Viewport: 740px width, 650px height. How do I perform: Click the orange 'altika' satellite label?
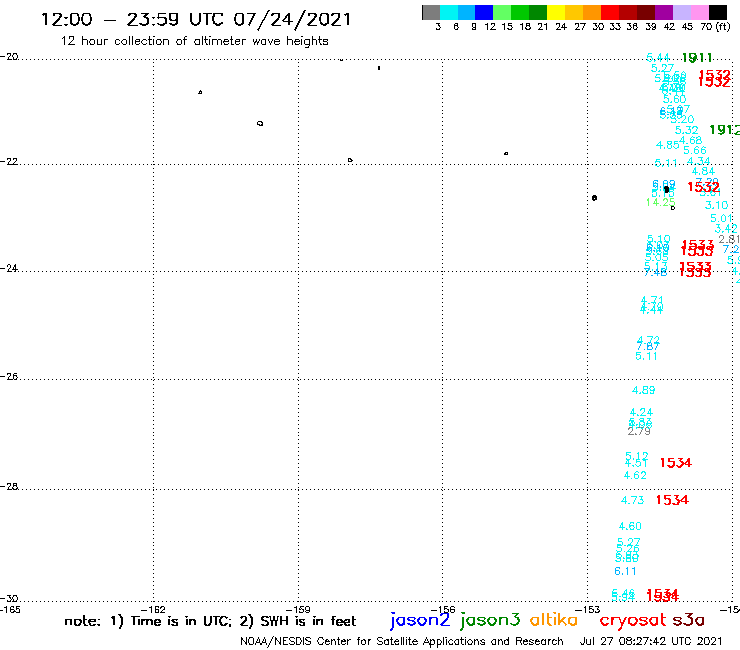(554, 619)
